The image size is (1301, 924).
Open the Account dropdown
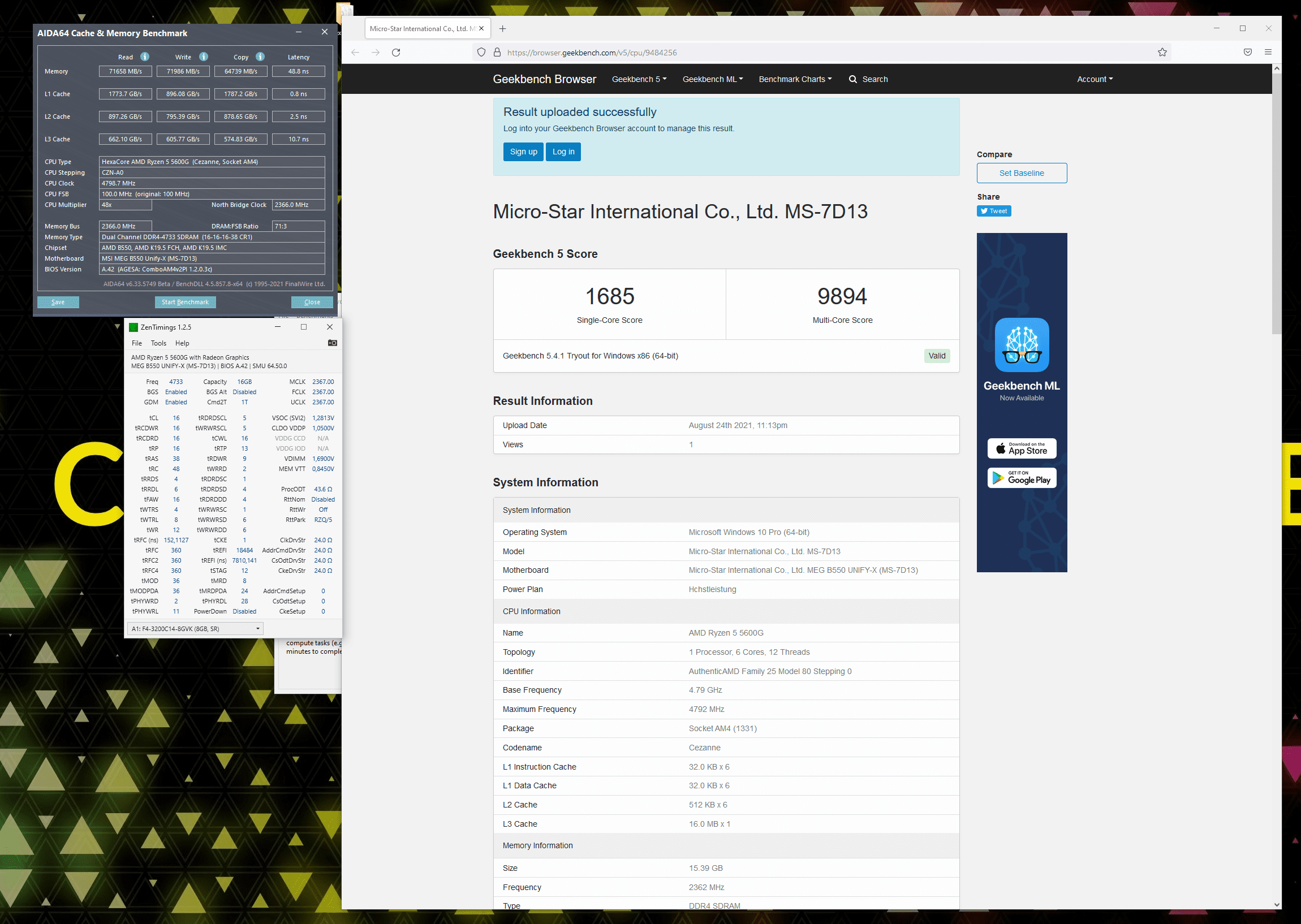point(1095,79)
